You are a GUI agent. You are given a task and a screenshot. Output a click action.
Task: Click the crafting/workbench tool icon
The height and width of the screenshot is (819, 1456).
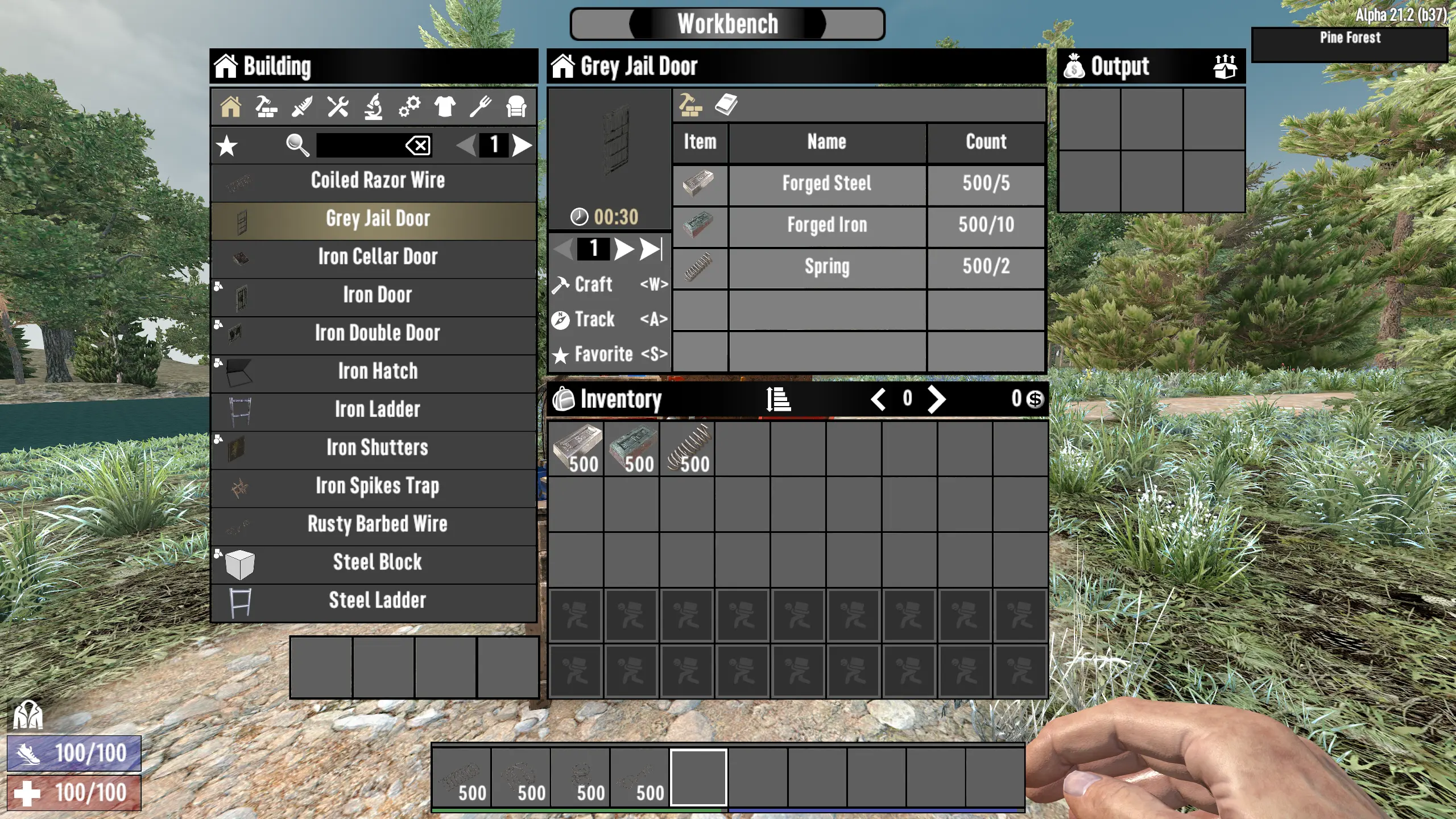(x=338, y=107)
